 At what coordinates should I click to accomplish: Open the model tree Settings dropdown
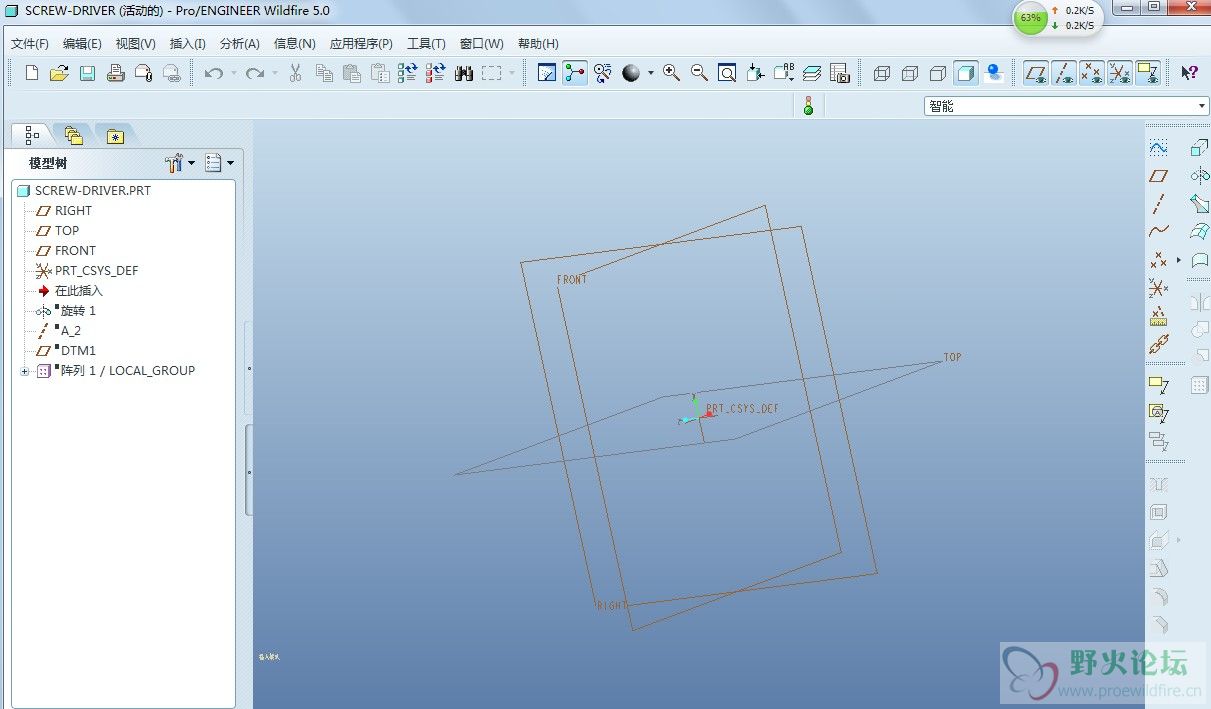coord(180,163)
